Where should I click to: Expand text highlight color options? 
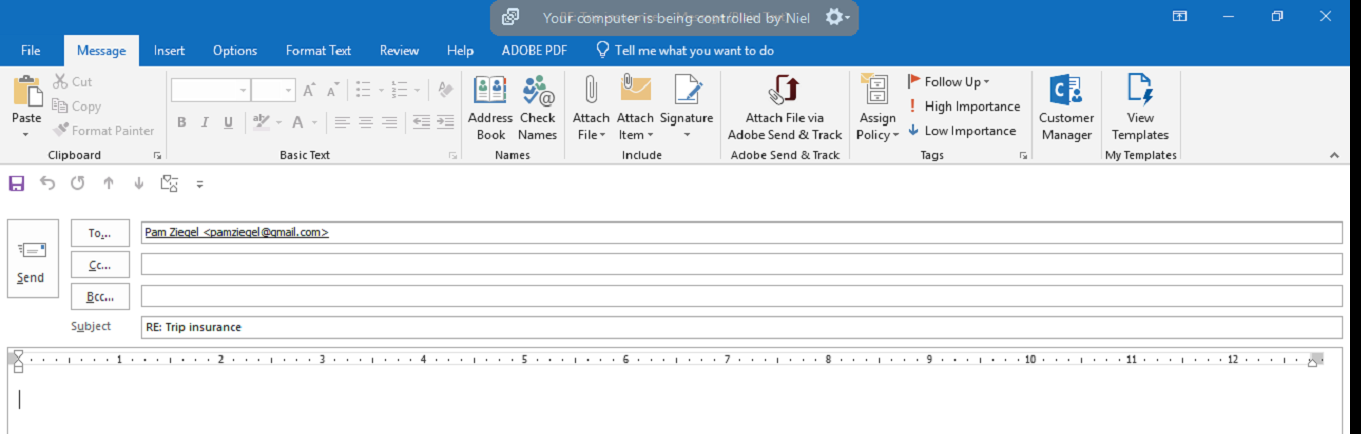[279, 122]
